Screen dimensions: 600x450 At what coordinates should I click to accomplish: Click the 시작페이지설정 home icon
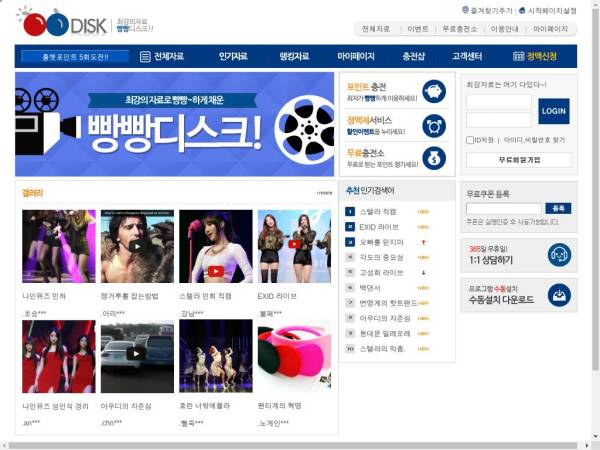point(520,9)
